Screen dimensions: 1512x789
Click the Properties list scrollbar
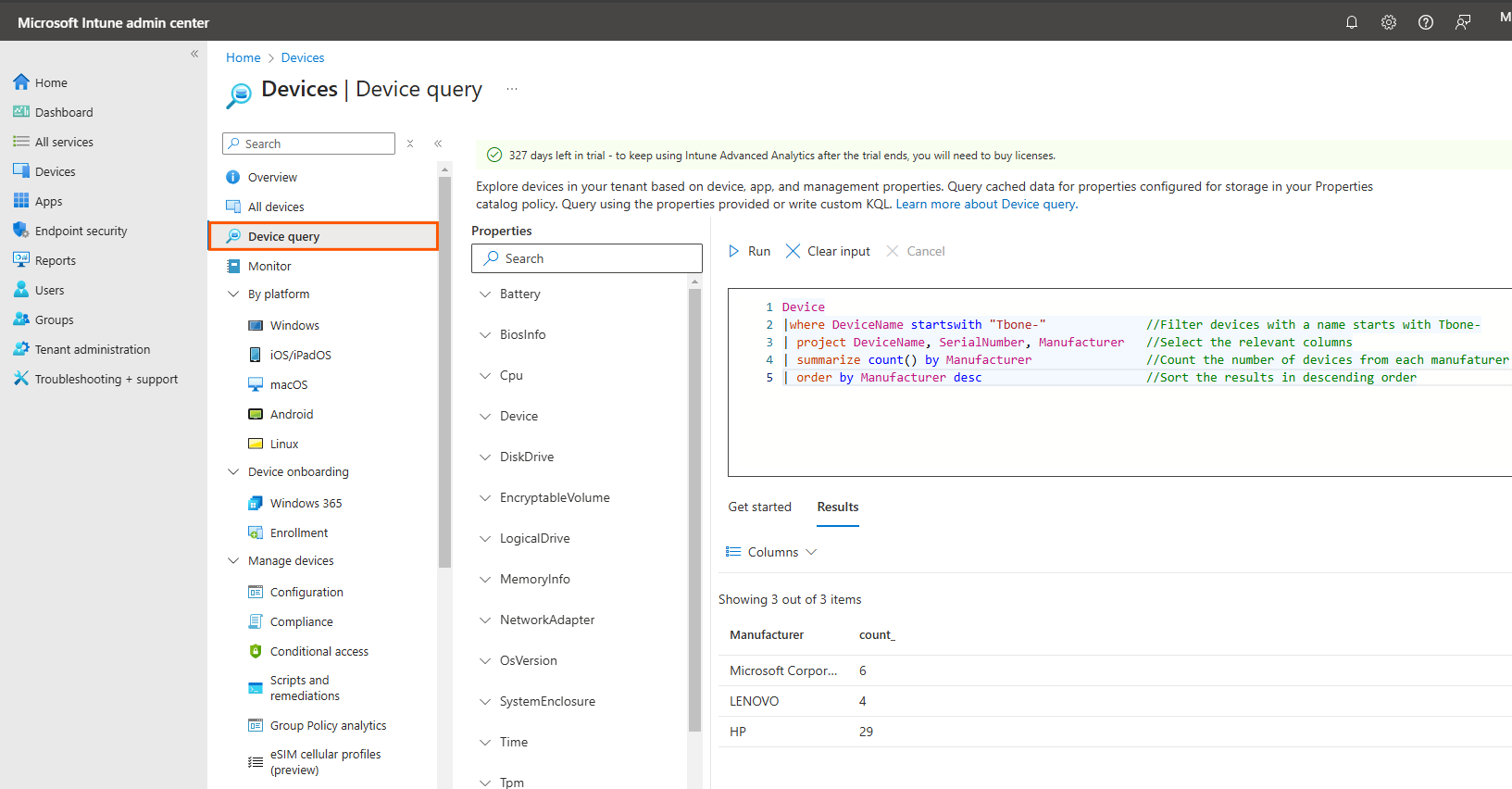(x=694, y=509)
